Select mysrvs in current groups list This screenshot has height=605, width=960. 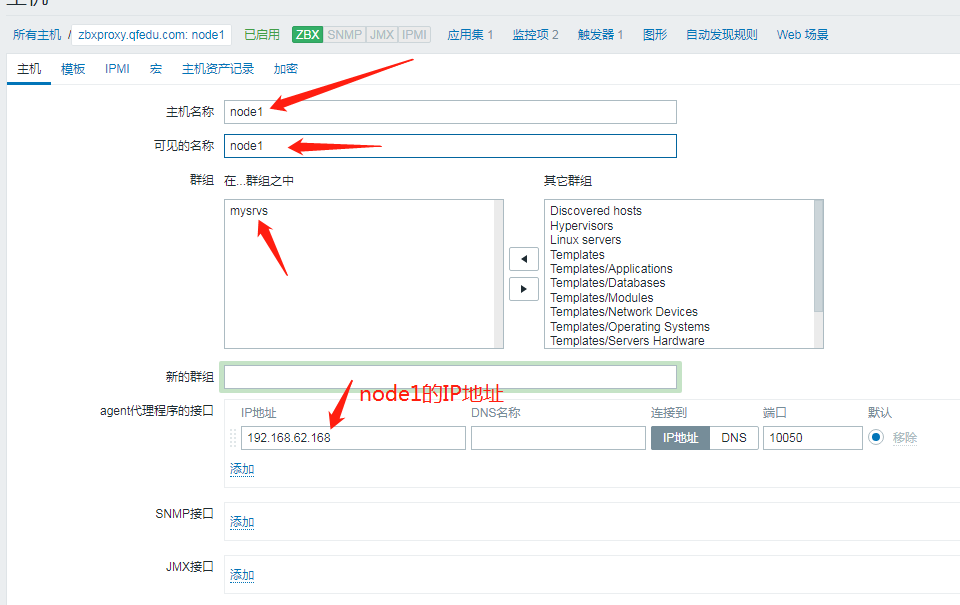249,211
